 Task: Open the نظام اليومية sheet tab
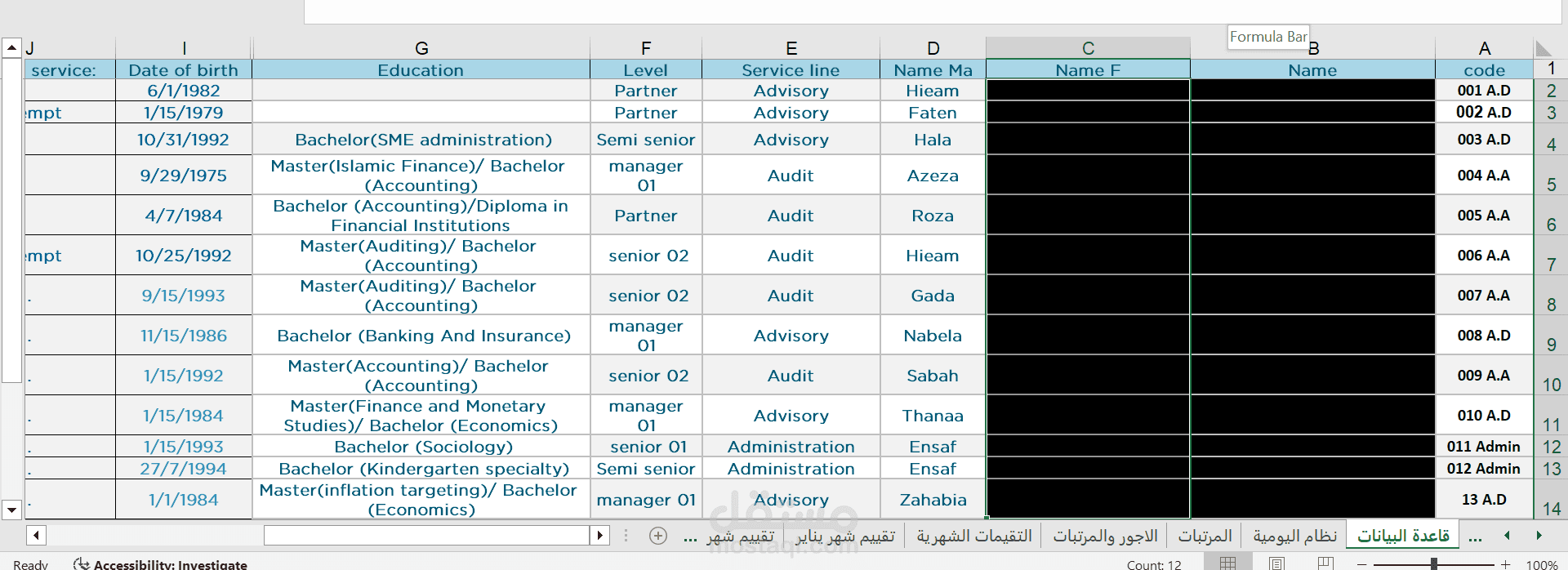click(1294, 536)
